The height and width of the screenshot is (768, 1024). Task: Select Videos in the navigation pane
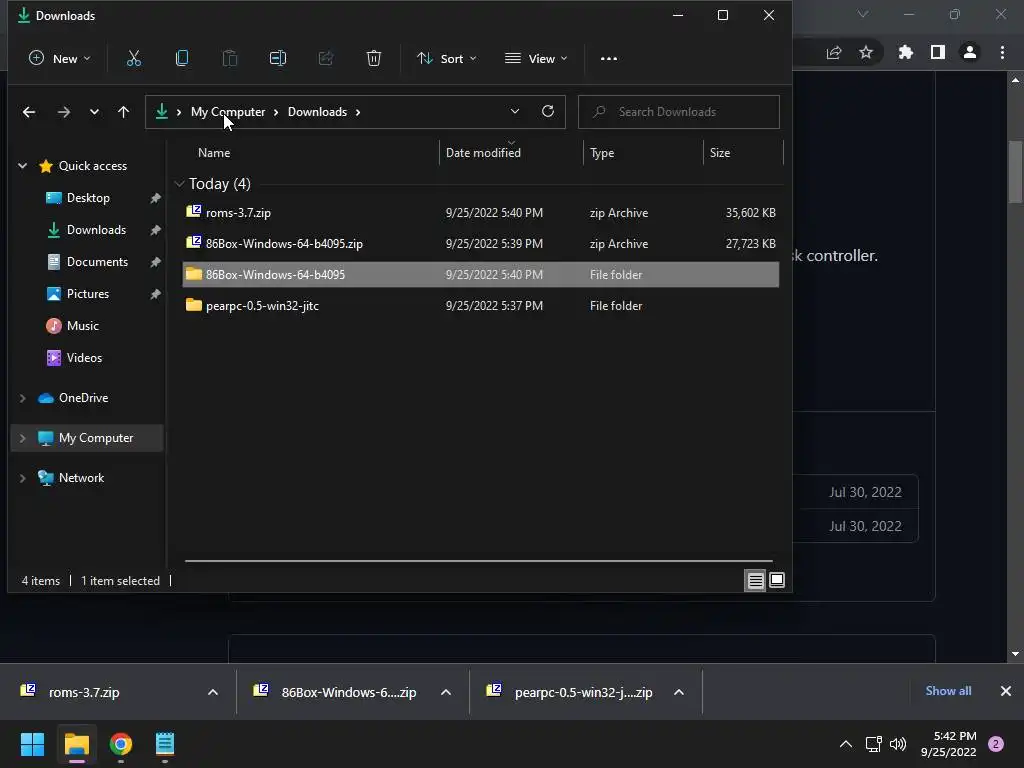[84, 358]
